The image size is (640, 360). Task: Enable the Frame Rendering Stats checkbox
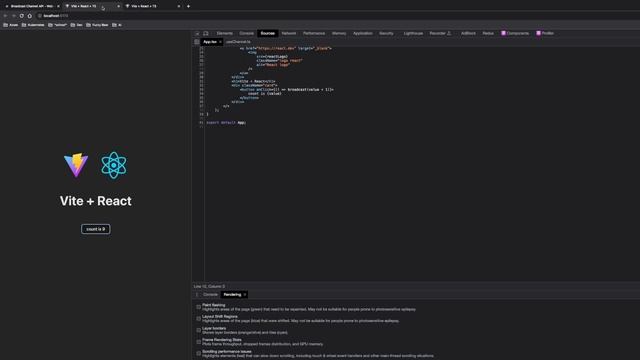[x=199, y=342]
